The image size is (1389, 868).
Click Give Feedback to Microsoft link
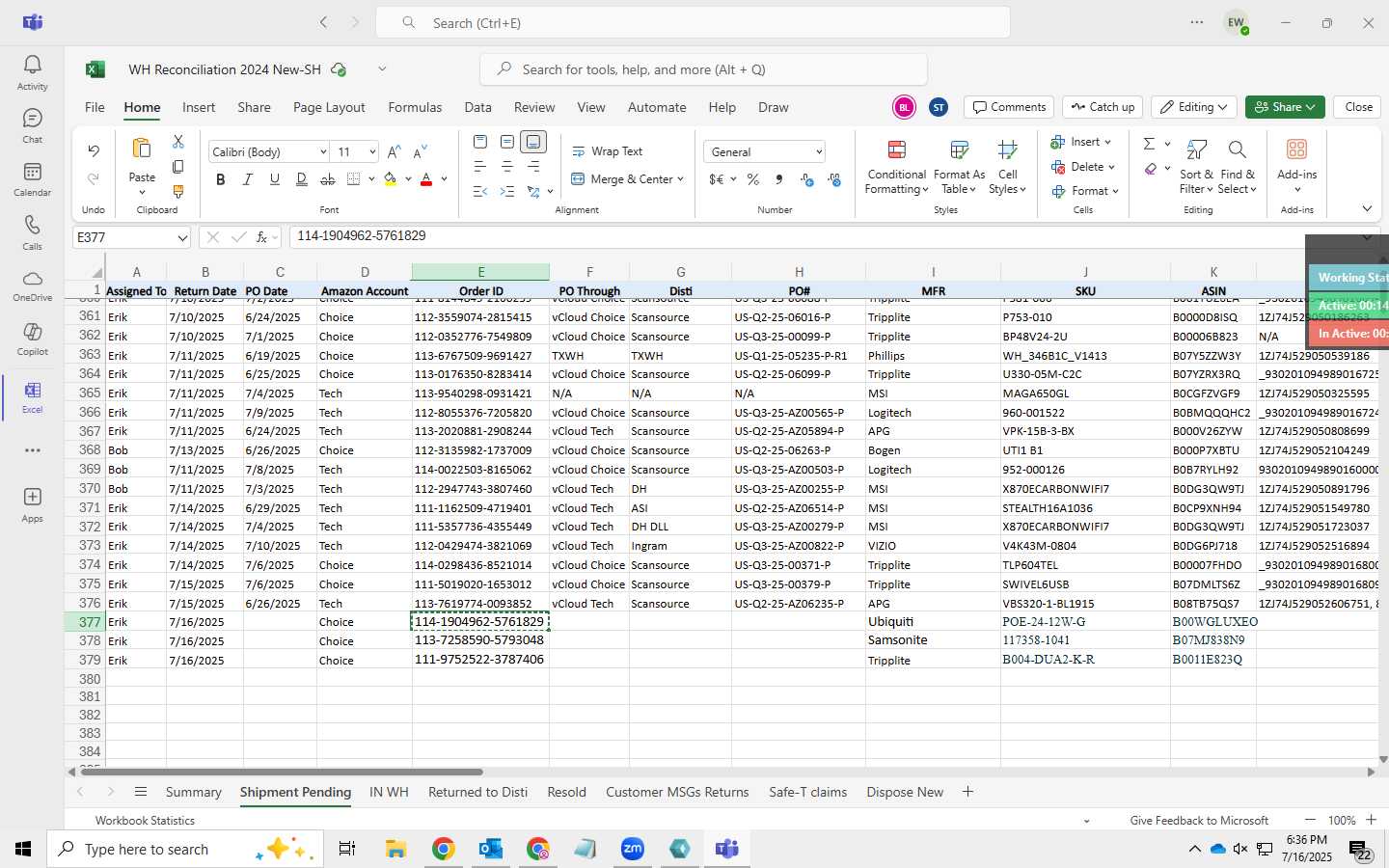1199,821
